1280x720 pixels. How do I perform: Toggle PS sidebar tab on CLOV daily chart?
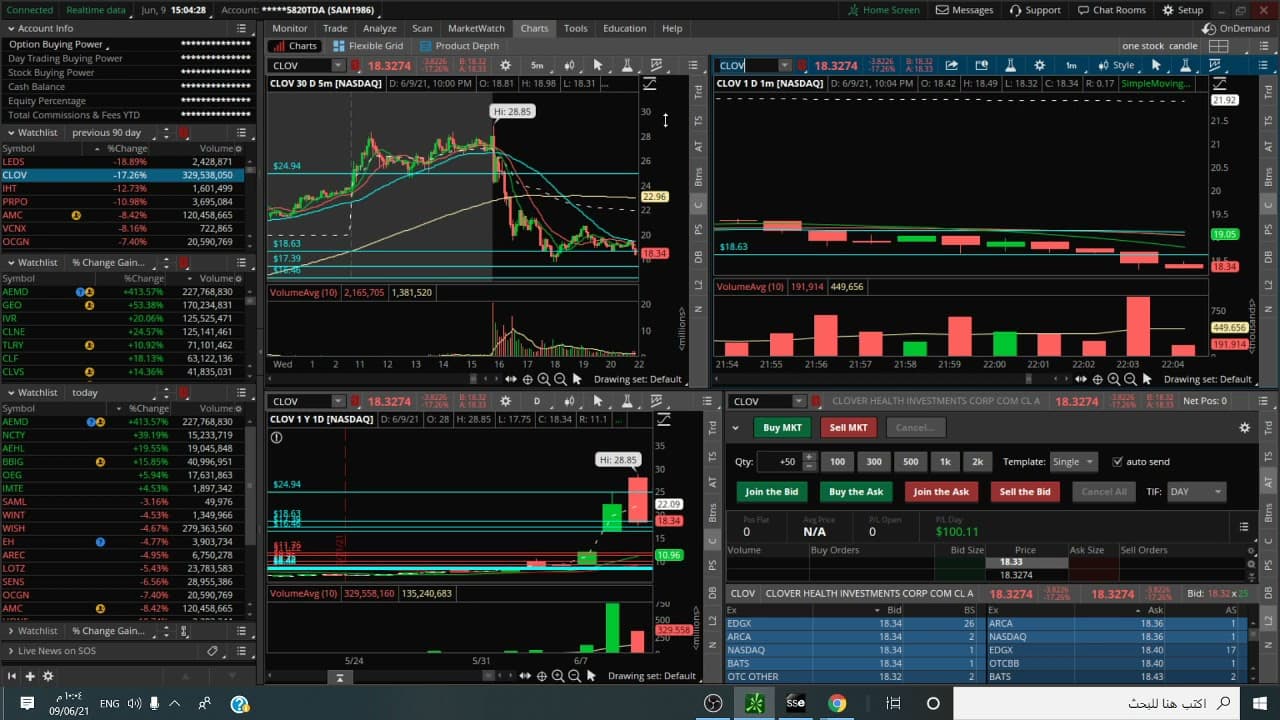[712, 565]
